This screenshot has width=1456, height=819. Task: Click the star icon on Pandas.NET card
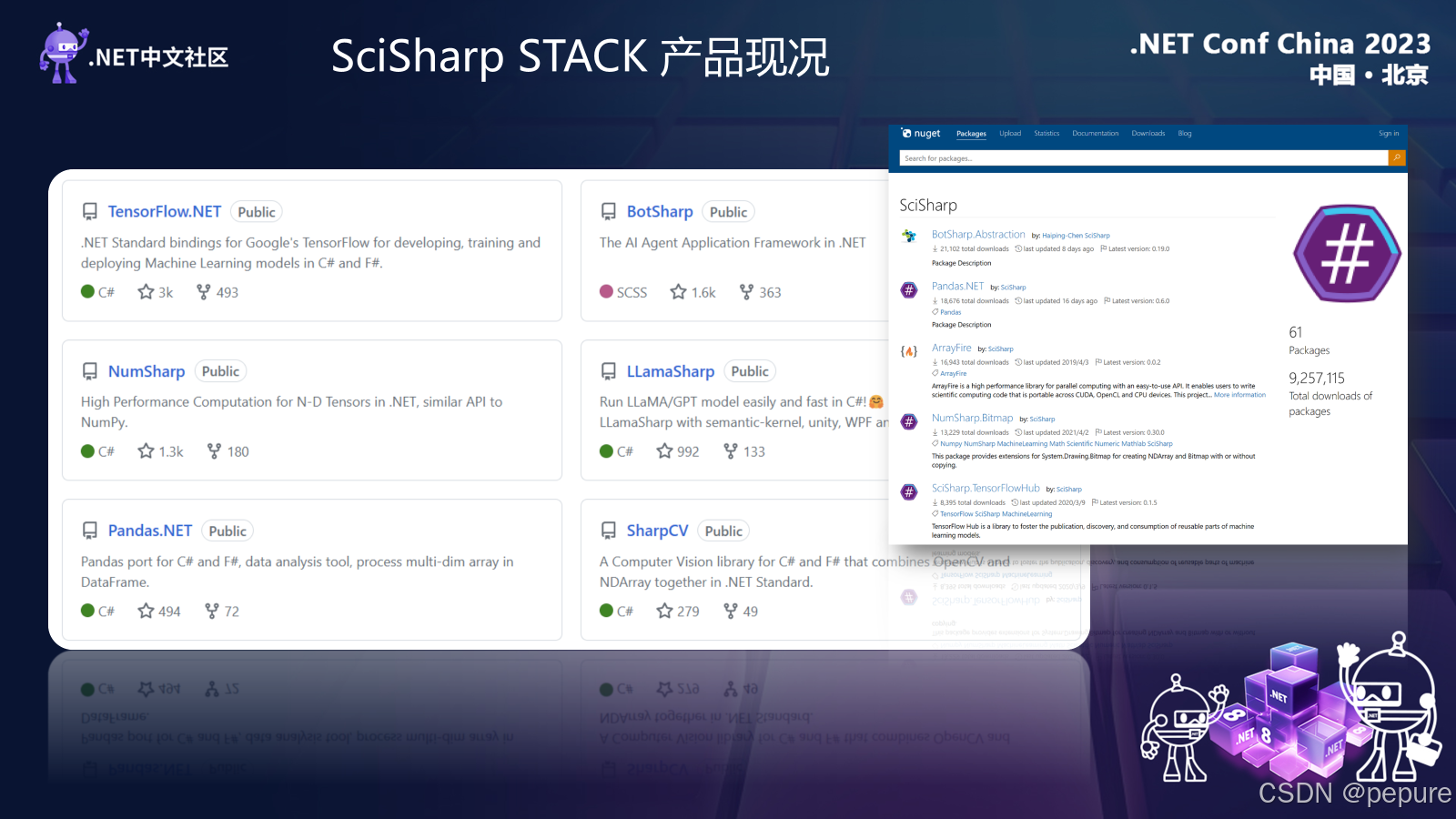pyautogui.click(x=146, y=611)
